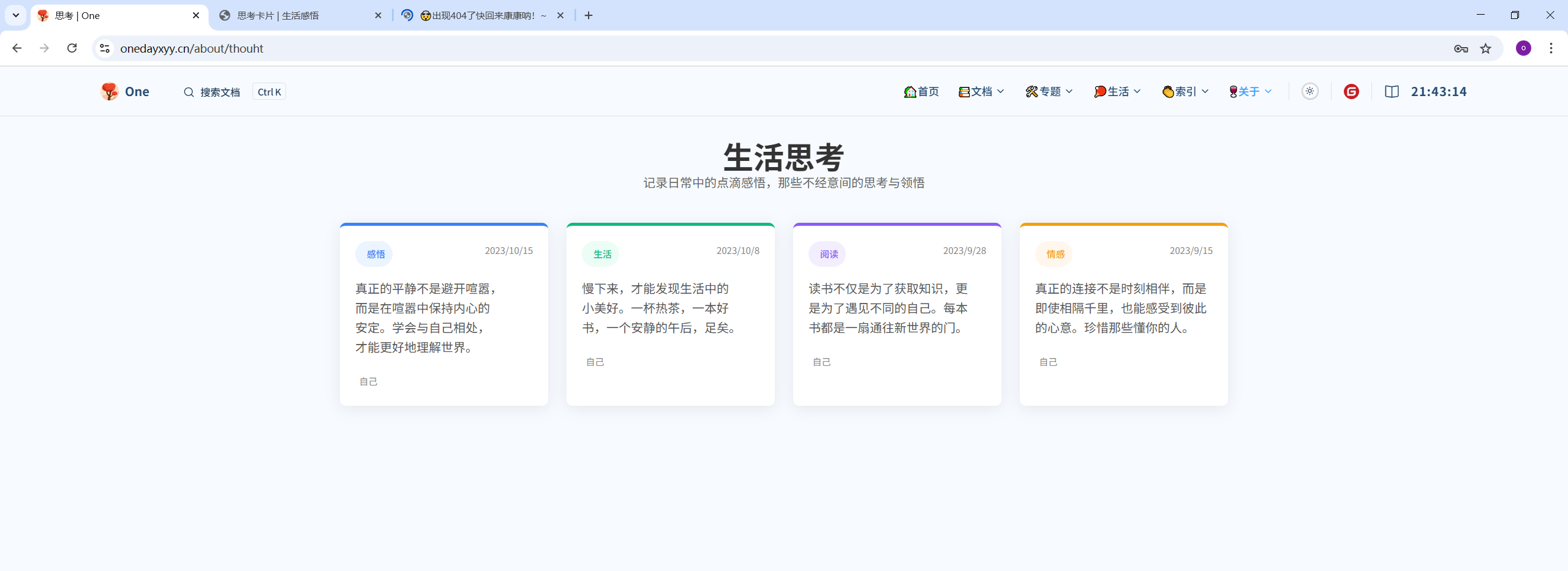This screenshot has height=571, width=1568.
Task: Click the One site name text
Action: 137,92
